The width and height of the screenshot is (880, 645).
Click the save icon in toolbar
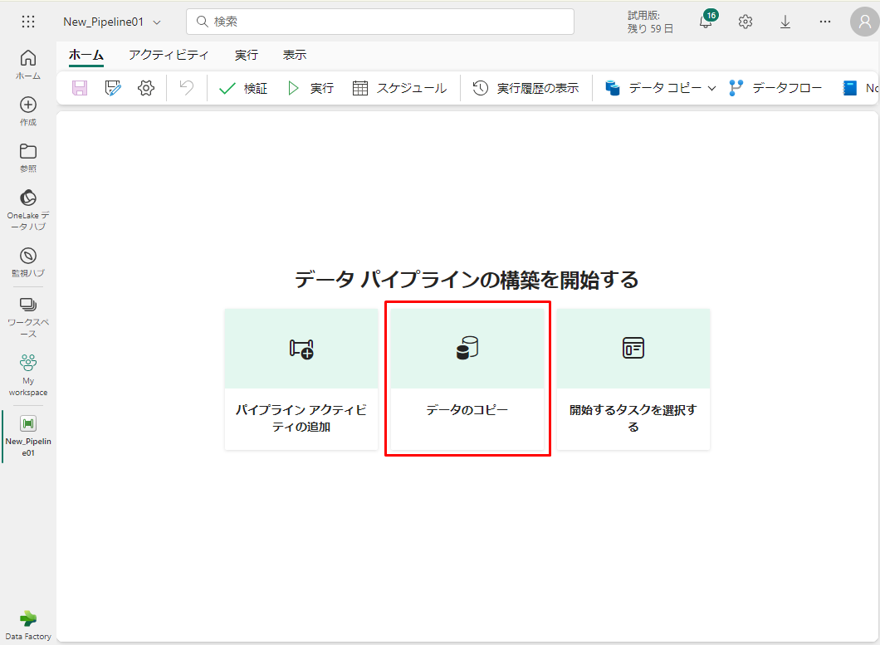click(80, 88)
